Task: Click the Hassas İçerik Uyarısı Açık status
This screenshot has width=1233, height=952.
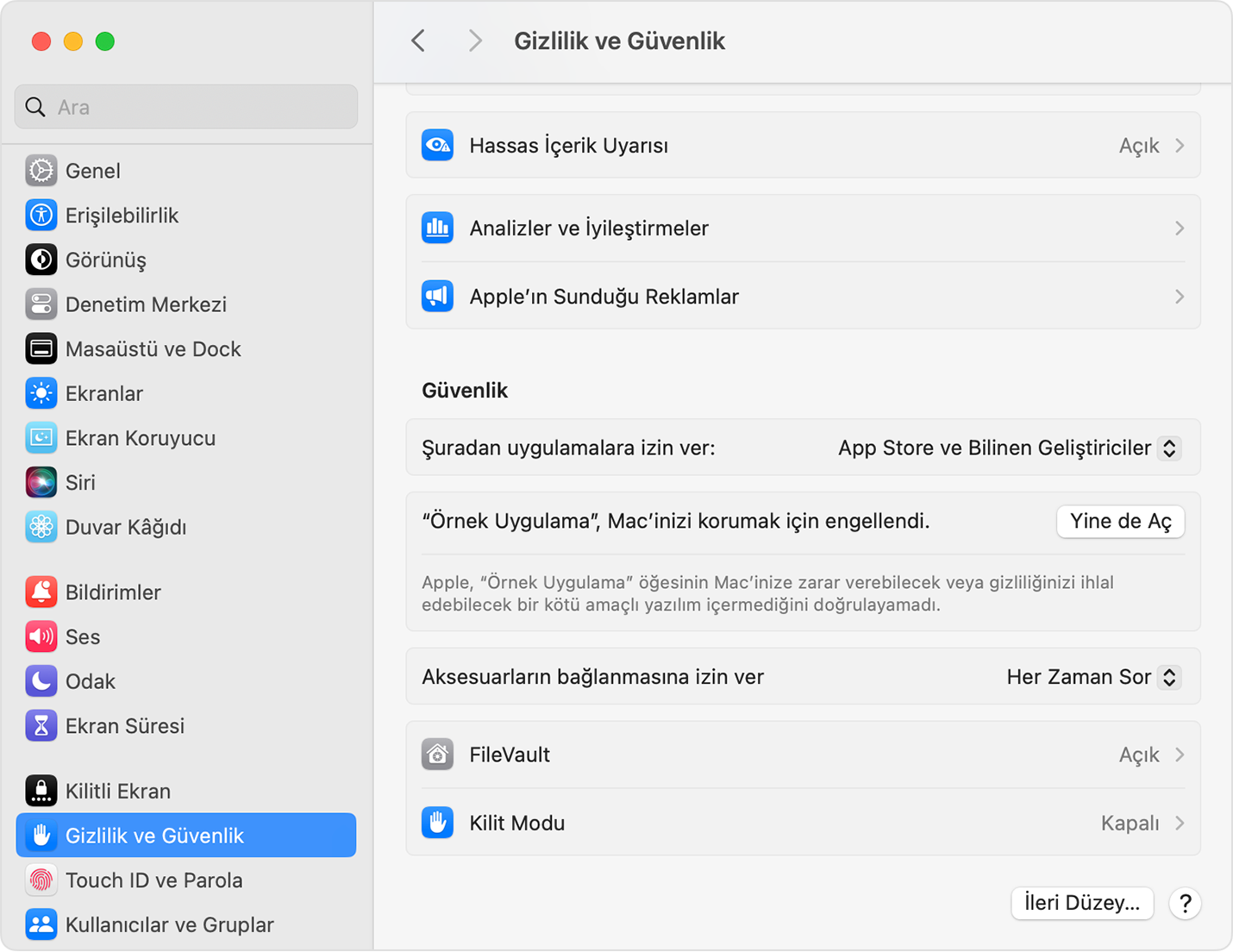Action: pyautogui.click(x=1139, y=146)
